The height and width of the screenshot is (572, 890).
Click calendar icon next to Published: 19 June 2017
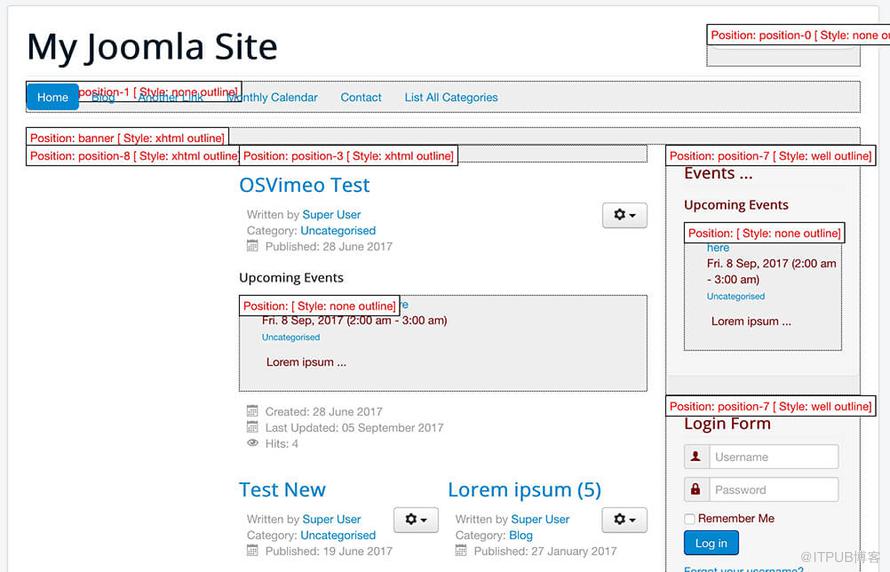click(253, 550)
